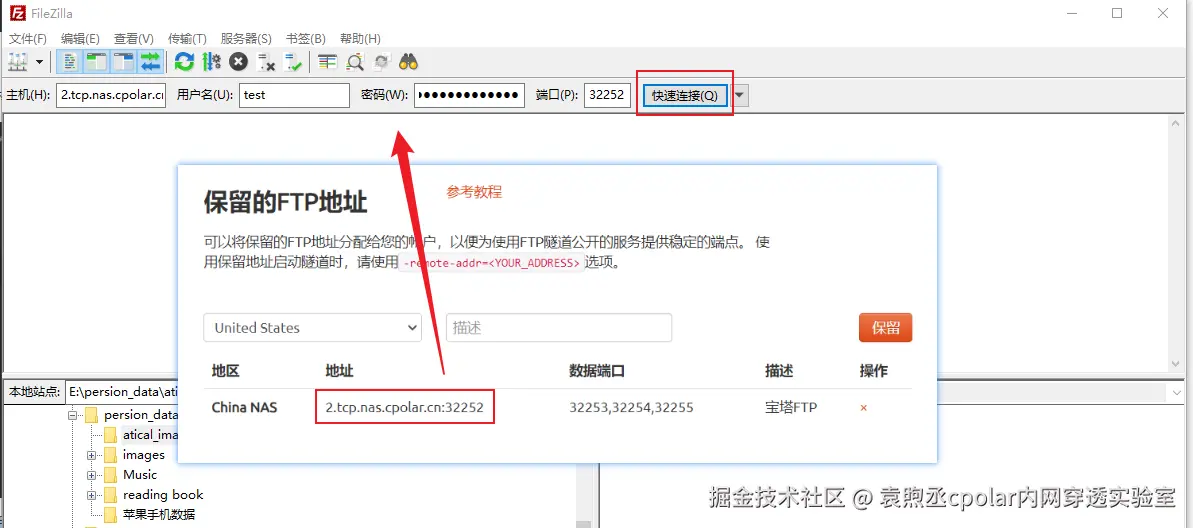Select the persion_data folder
1193x528 pixels.
141,415
